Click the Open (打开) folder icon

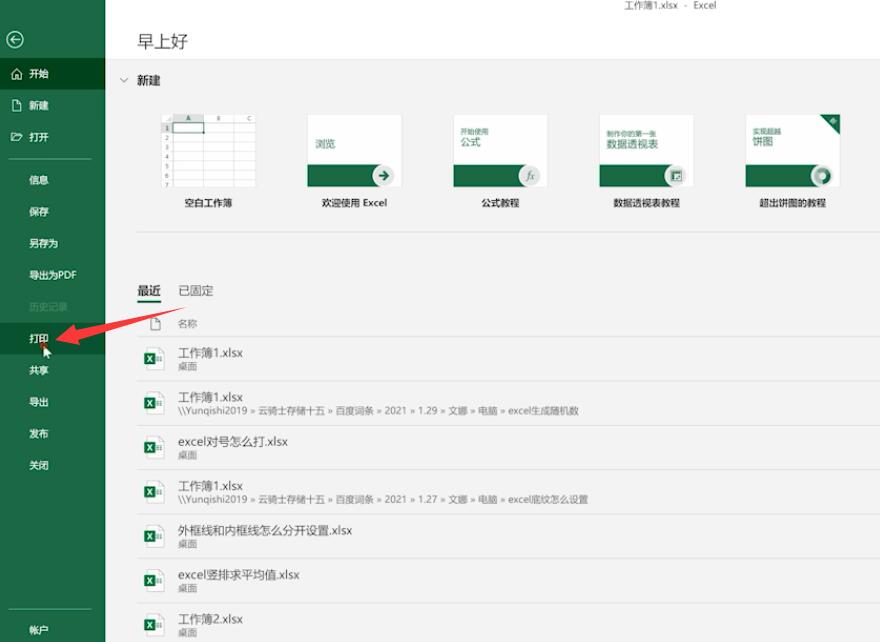[x=17, y=137]
